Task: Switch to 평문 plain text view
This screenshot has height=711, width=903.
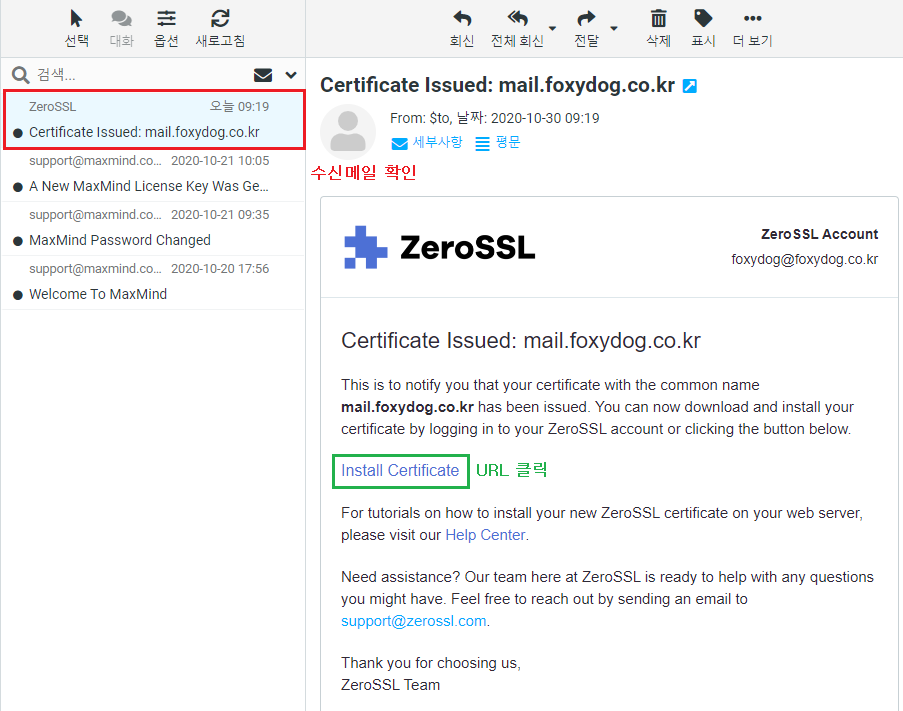Action: (x=498, y=142)
